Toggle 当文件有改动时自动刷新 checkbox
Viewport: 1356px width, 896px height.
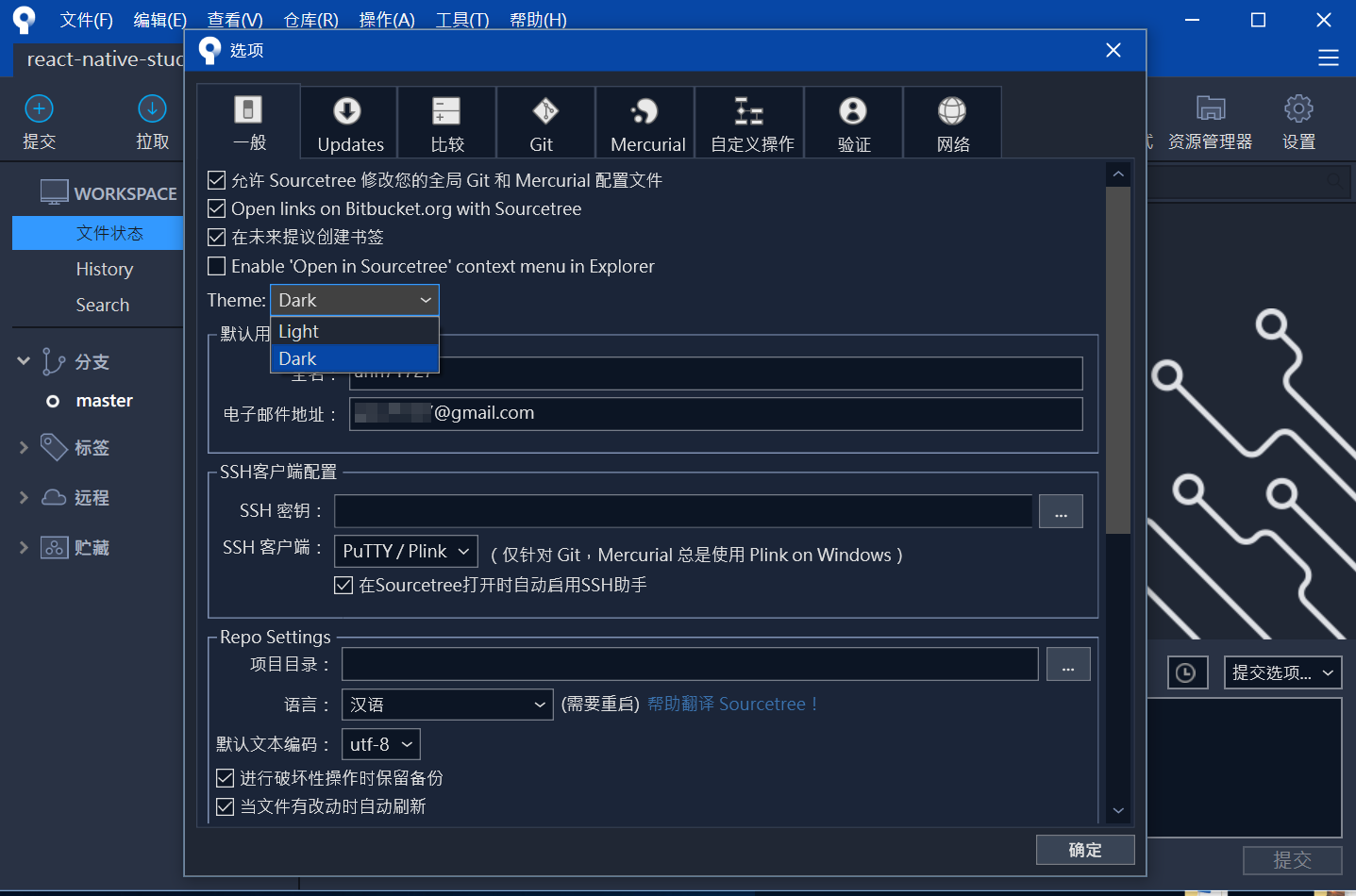225,806
